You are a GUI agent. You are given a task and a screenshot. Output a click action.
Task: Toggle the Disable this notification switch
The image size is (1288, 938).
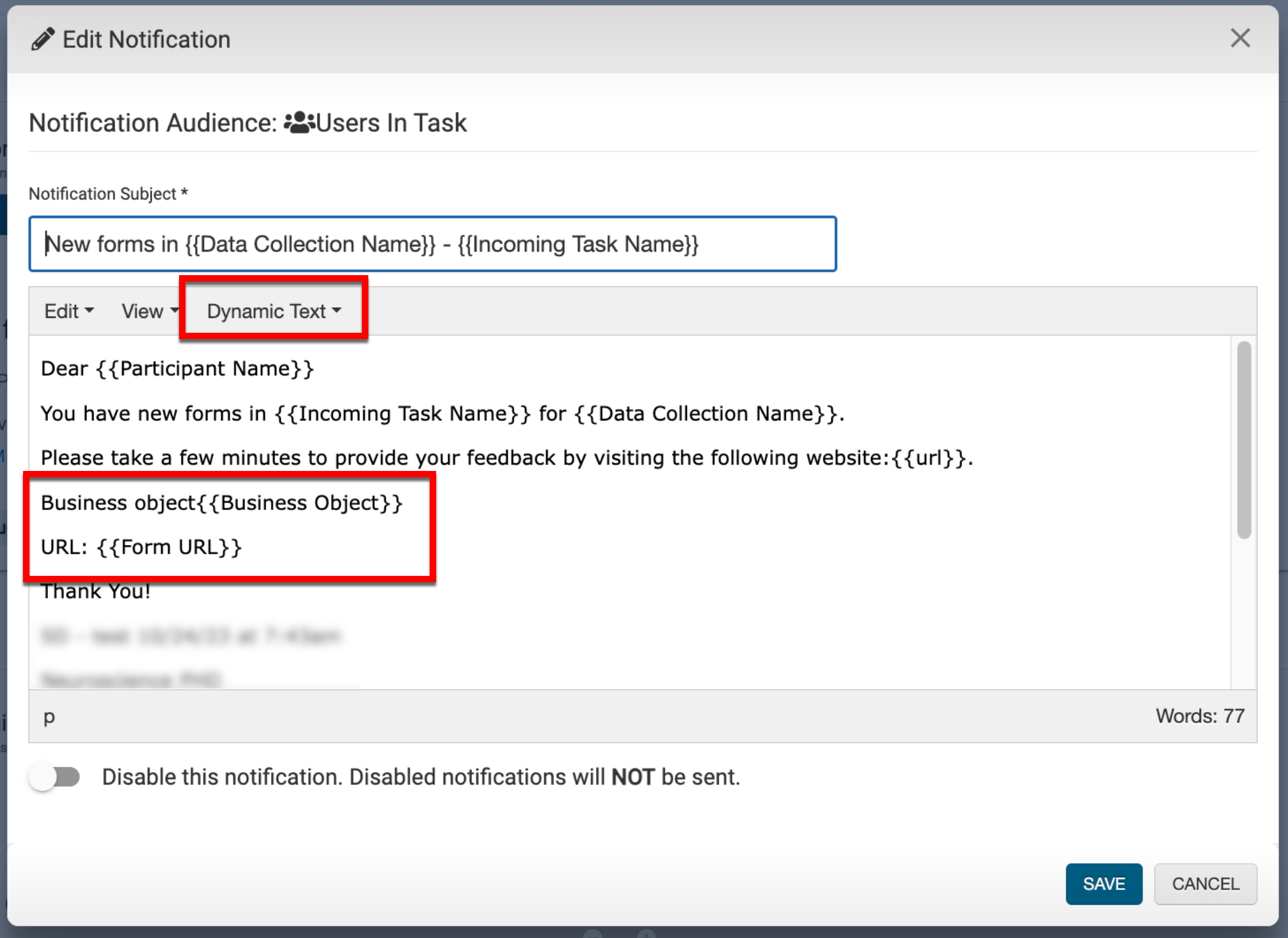(55, 777)
